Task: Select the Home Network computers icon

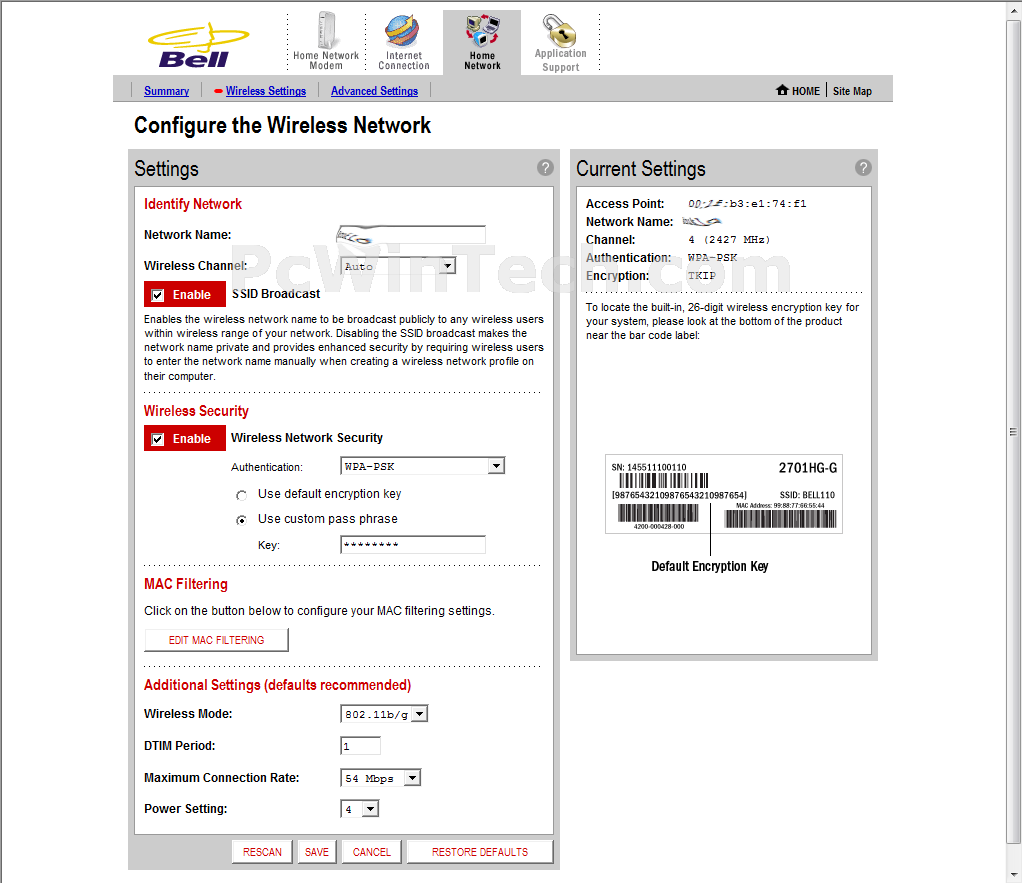Action: click(482, 31)
